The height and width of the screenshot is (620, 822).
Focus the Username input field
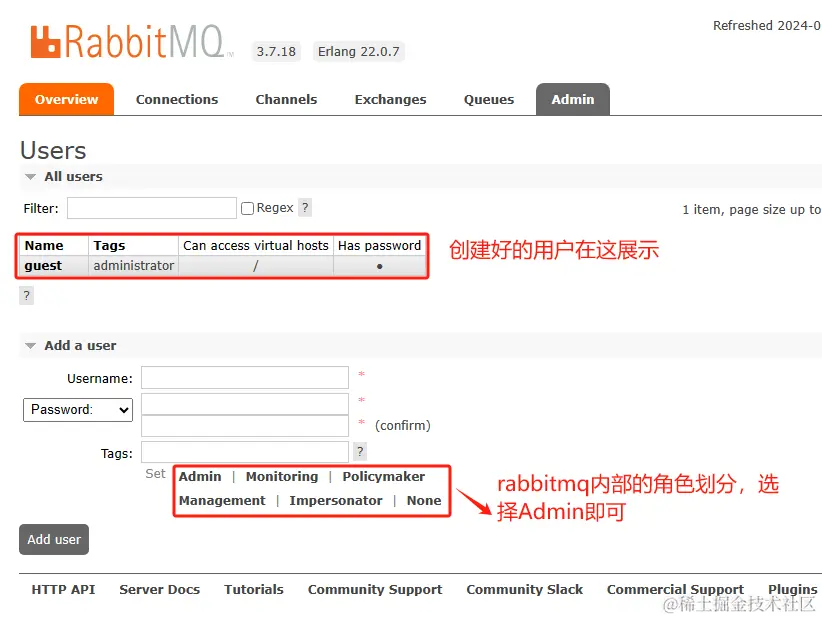pos(245,377)
